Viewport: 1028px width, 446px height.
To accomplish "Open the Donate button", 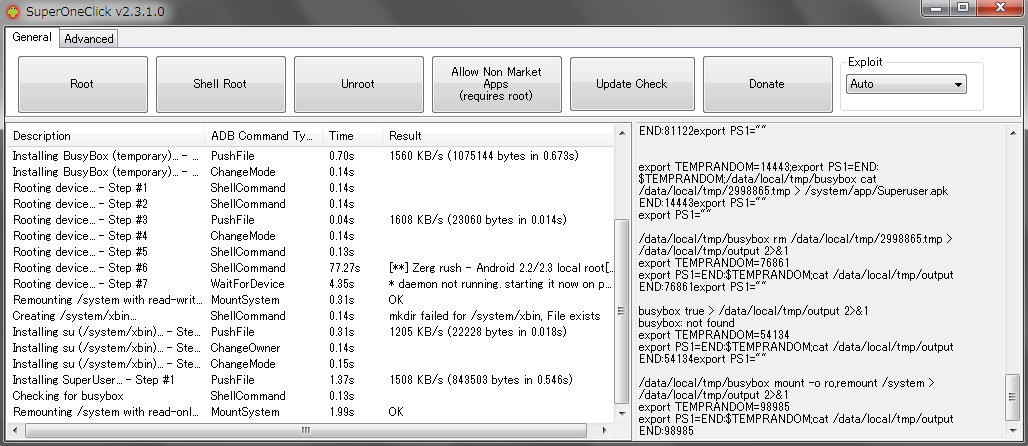I will 767,84.
